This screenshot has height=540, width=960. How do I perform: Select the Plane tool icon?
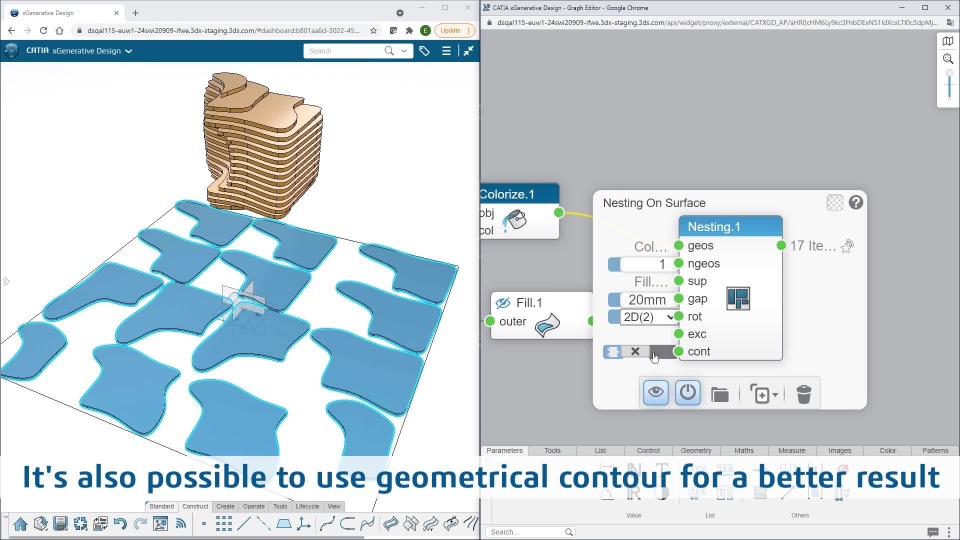[x=283, y=523]
